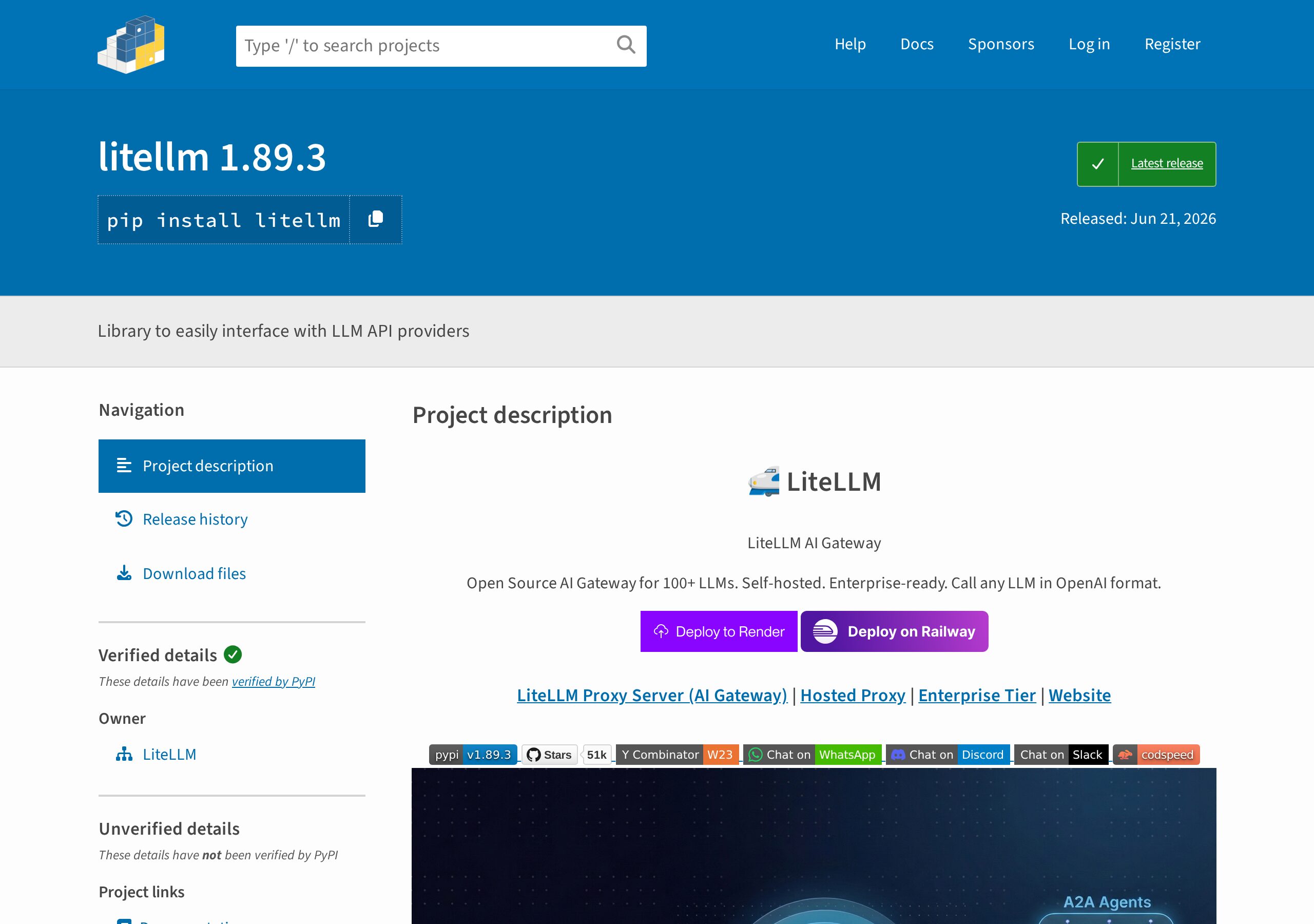
Task: Open the LiteLLM owner link
Action: pos(169,754)
